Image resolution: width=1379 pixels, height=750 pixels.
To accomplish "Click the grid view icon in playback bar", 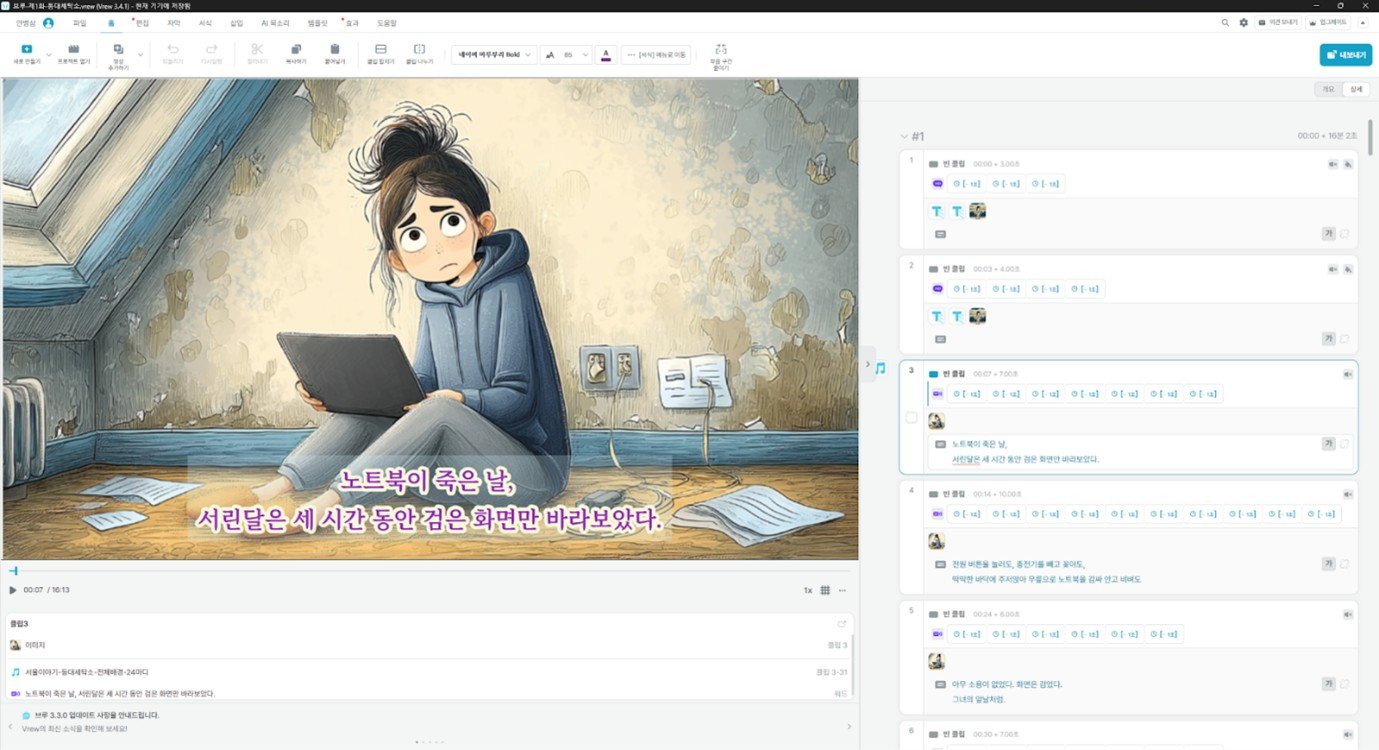I will point(824,590).
